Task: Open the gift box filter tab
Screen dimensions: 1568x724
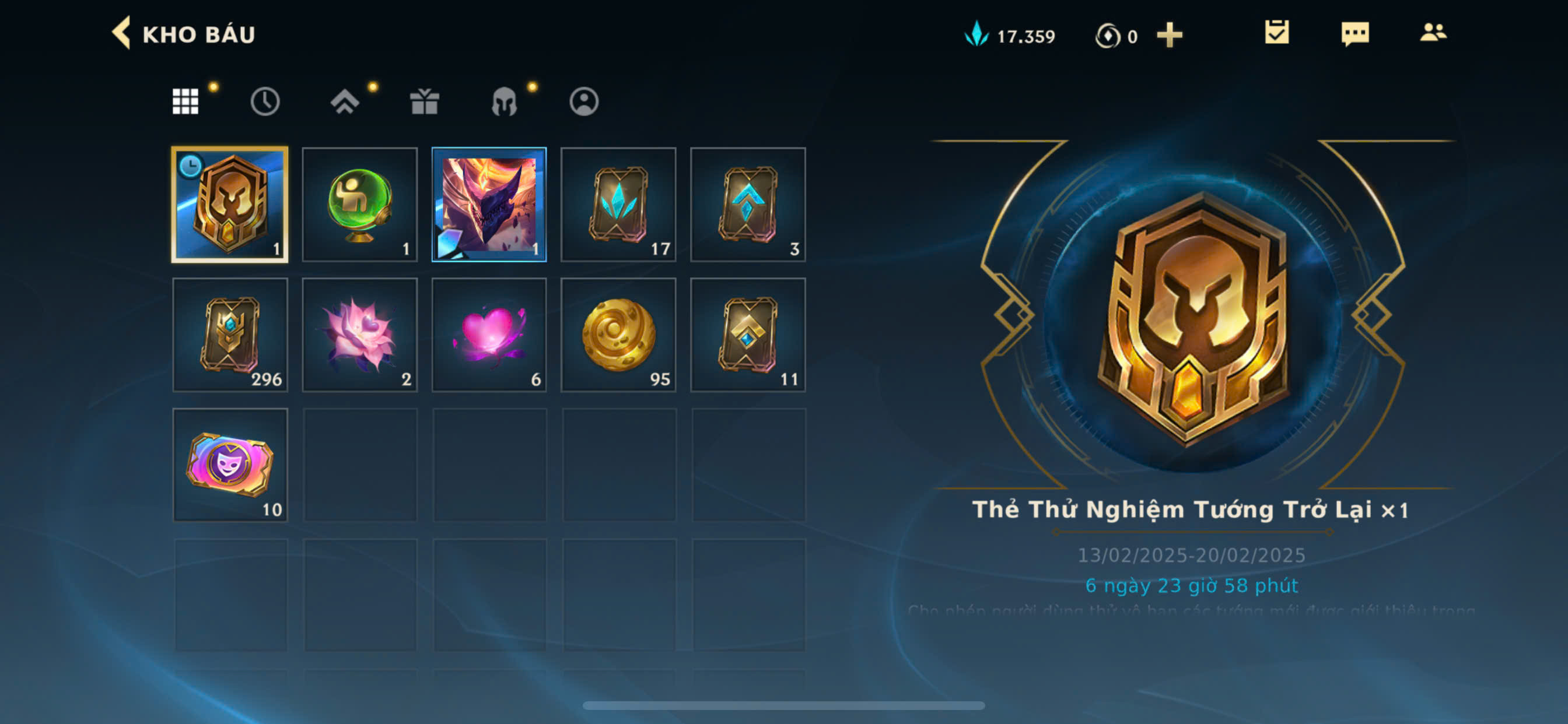Action: tap(424, 101)
